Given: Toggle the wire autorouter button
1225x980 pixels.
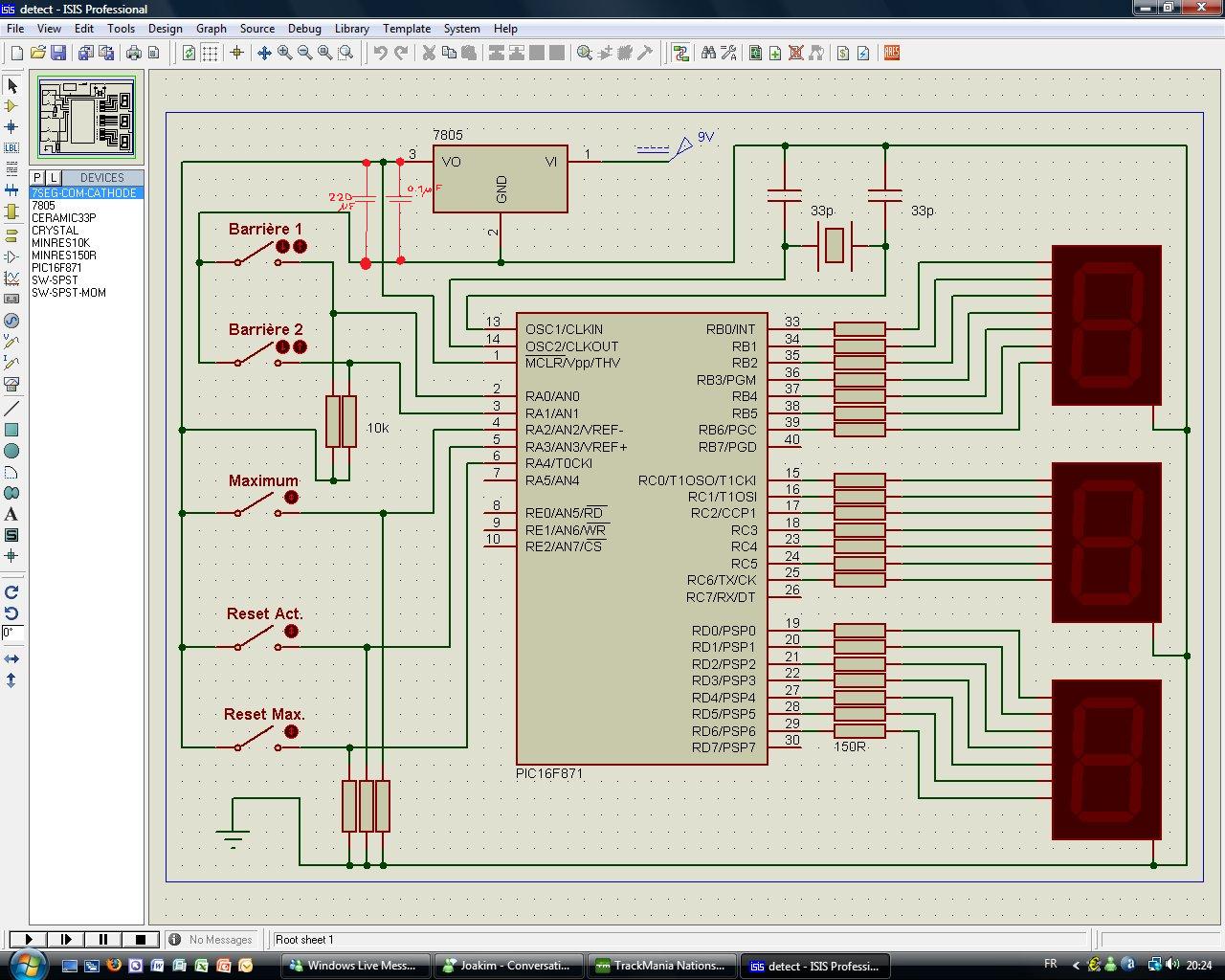Looking at the screenshot, I should tap(680, 54).
